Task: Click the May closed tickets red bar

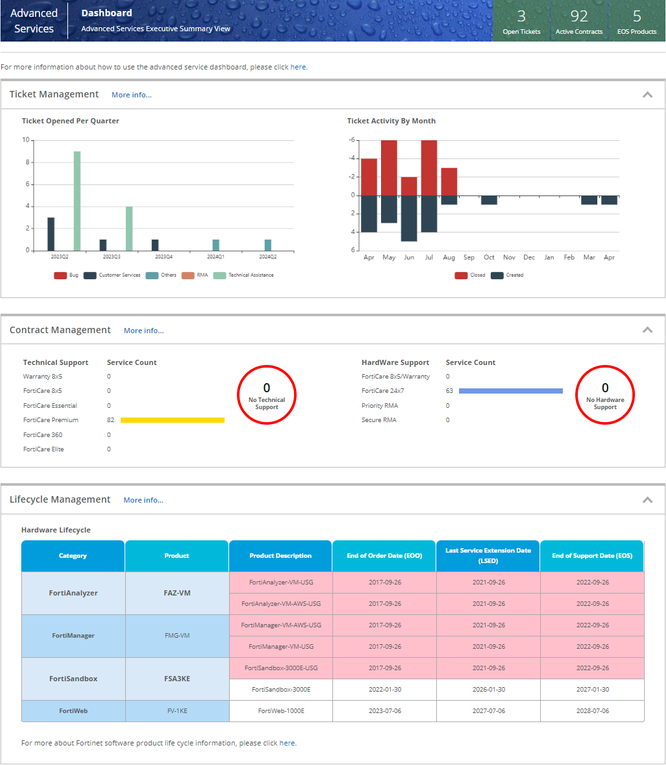Action: pos(389,168)
